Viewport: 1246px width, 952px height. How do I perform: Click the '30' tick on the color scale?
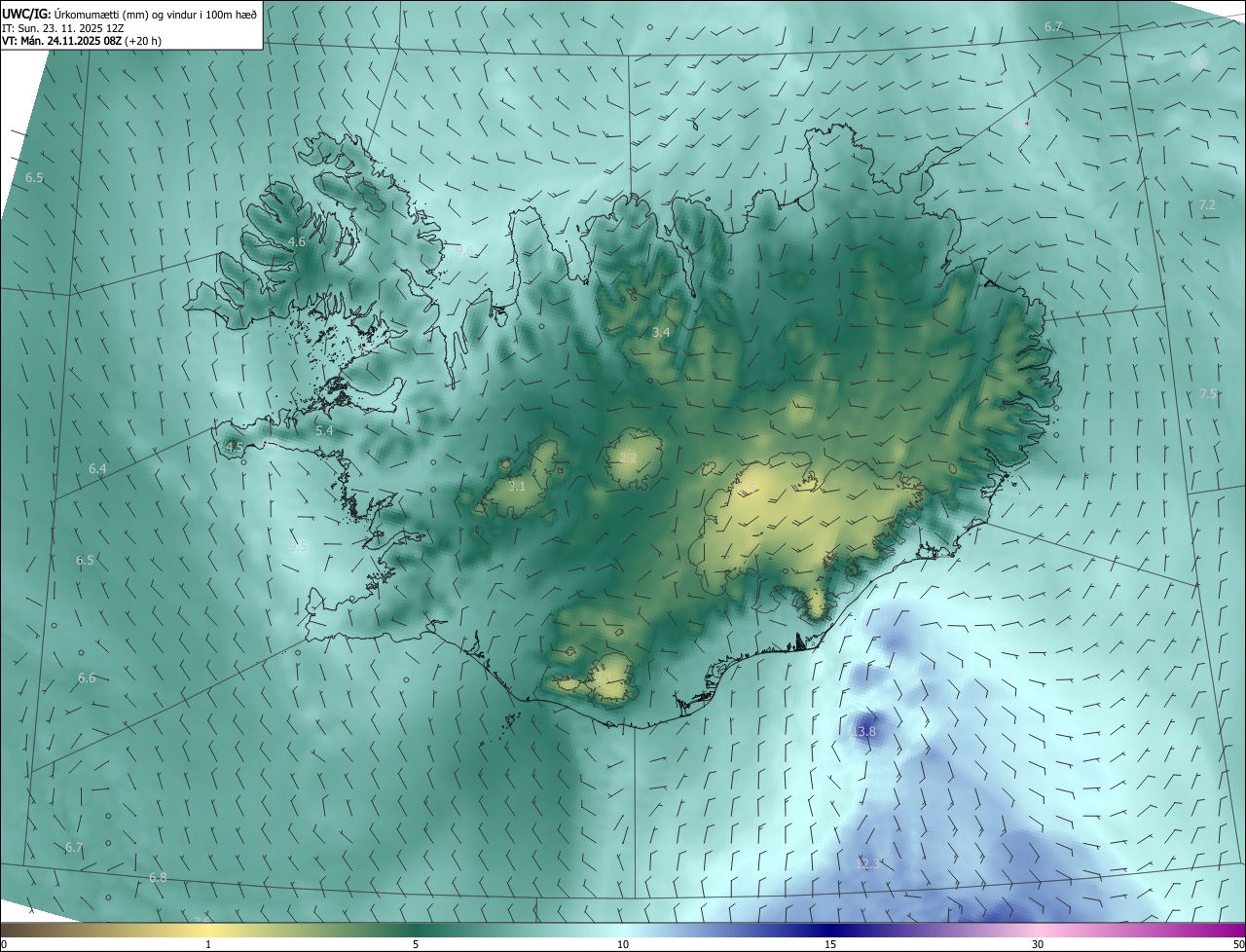coord(1038,944)
